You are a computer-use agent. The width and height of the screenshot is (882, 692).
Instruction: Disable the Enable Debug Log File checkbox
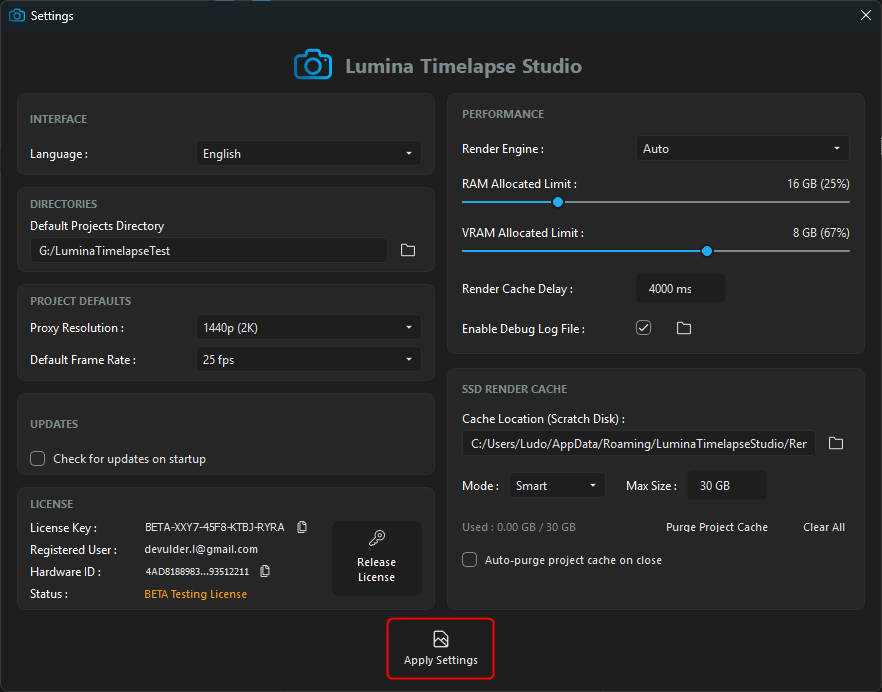click(x=644, y=327)
